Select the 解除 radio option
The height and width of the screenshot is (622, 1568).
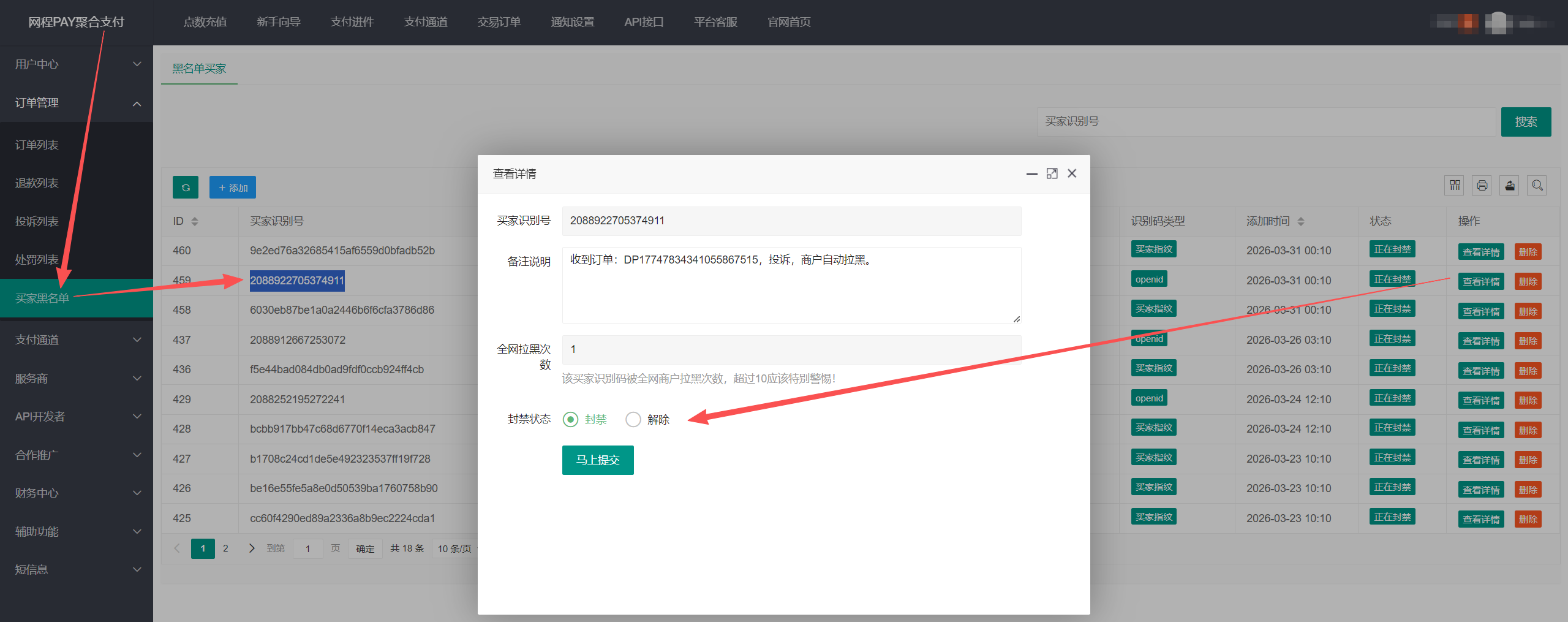click(633, 420)
